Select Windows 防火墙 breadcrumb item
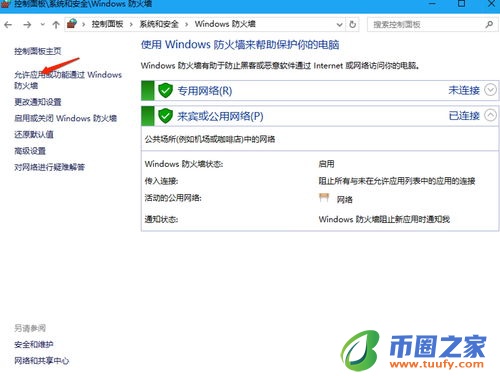 (x=225, y=24)
